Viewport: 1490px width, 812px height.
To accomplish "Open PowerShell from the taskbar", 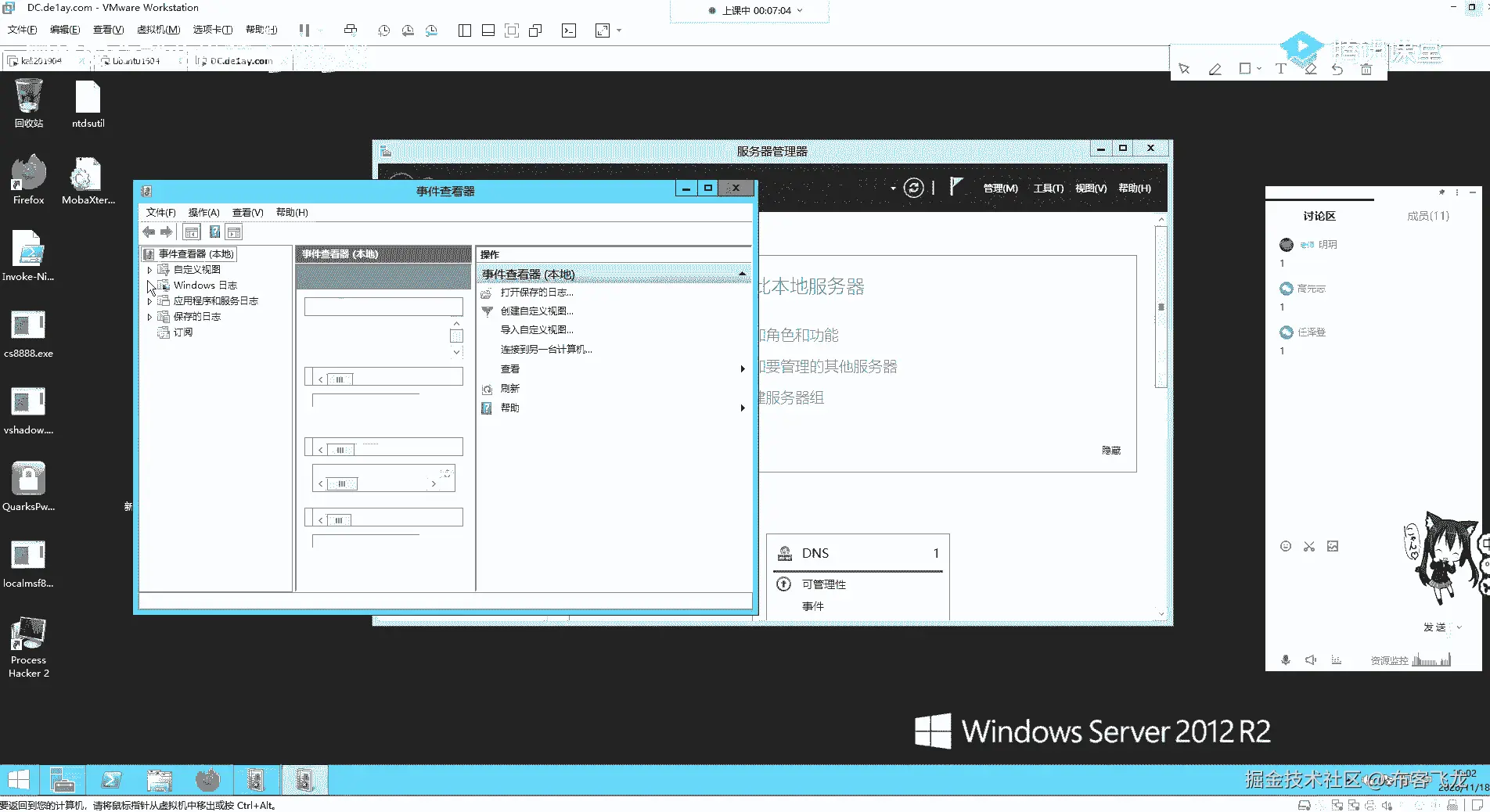I will coord(111,780).
